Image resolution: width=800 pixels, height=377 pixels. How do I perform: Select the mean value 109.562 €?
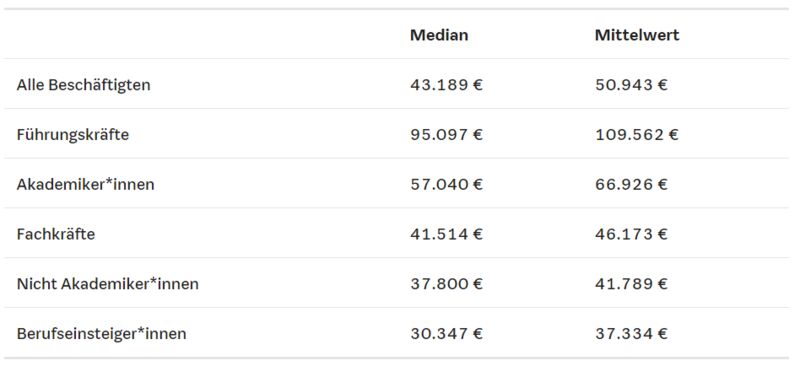tap(637, 135)
